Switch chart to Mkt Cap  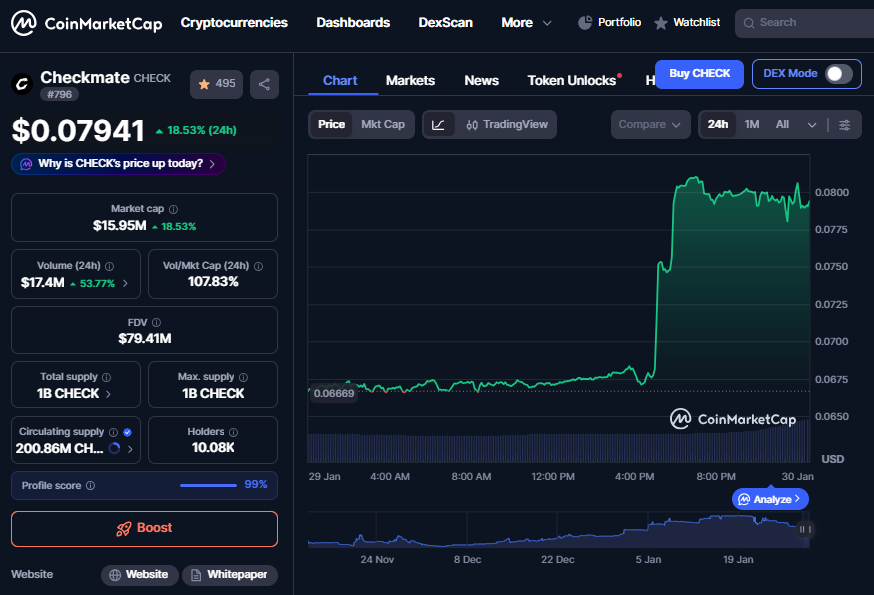coord(383,124)
